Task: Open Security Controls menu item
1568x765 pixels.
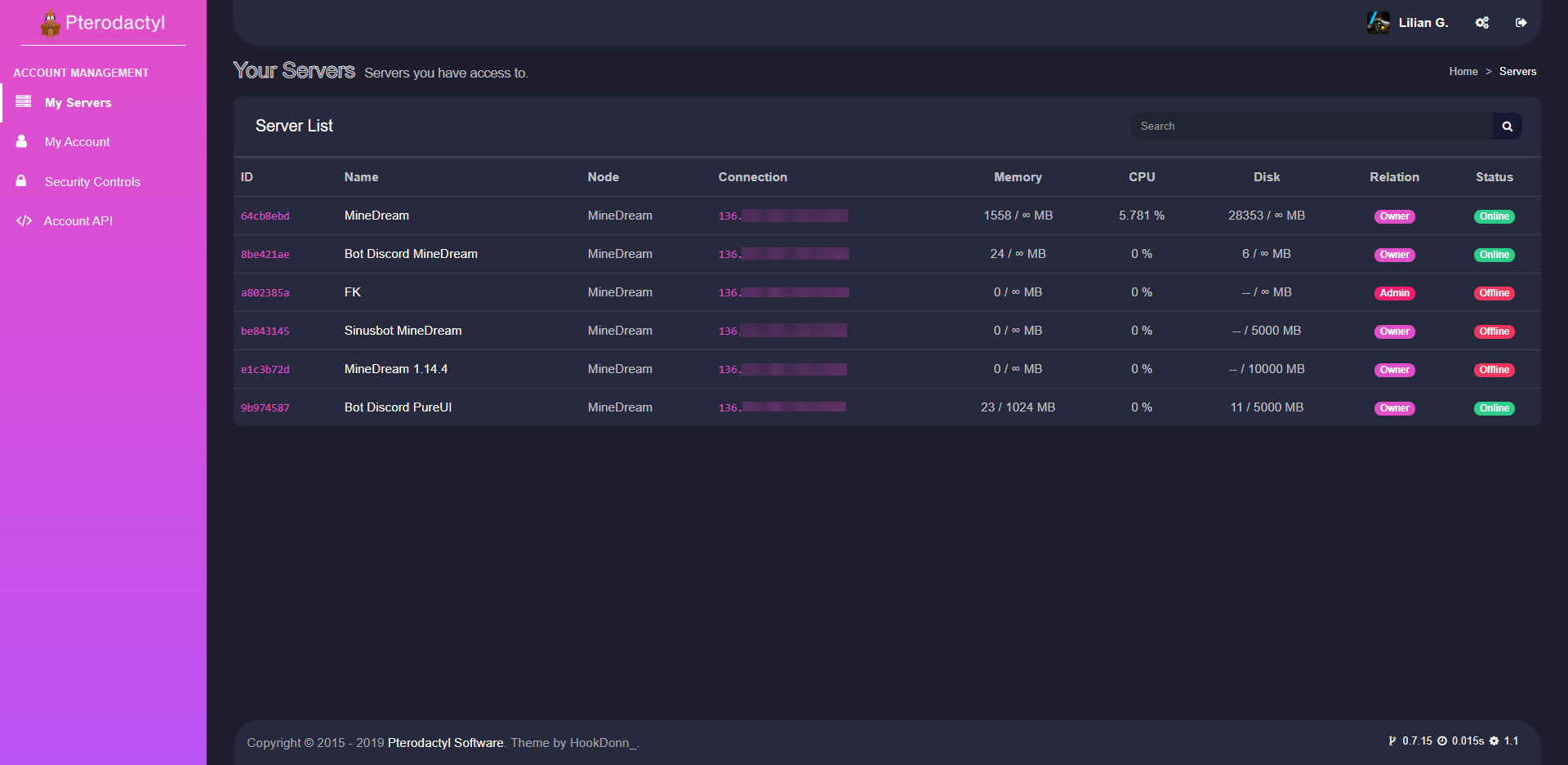Action: [x=92, y=182]
